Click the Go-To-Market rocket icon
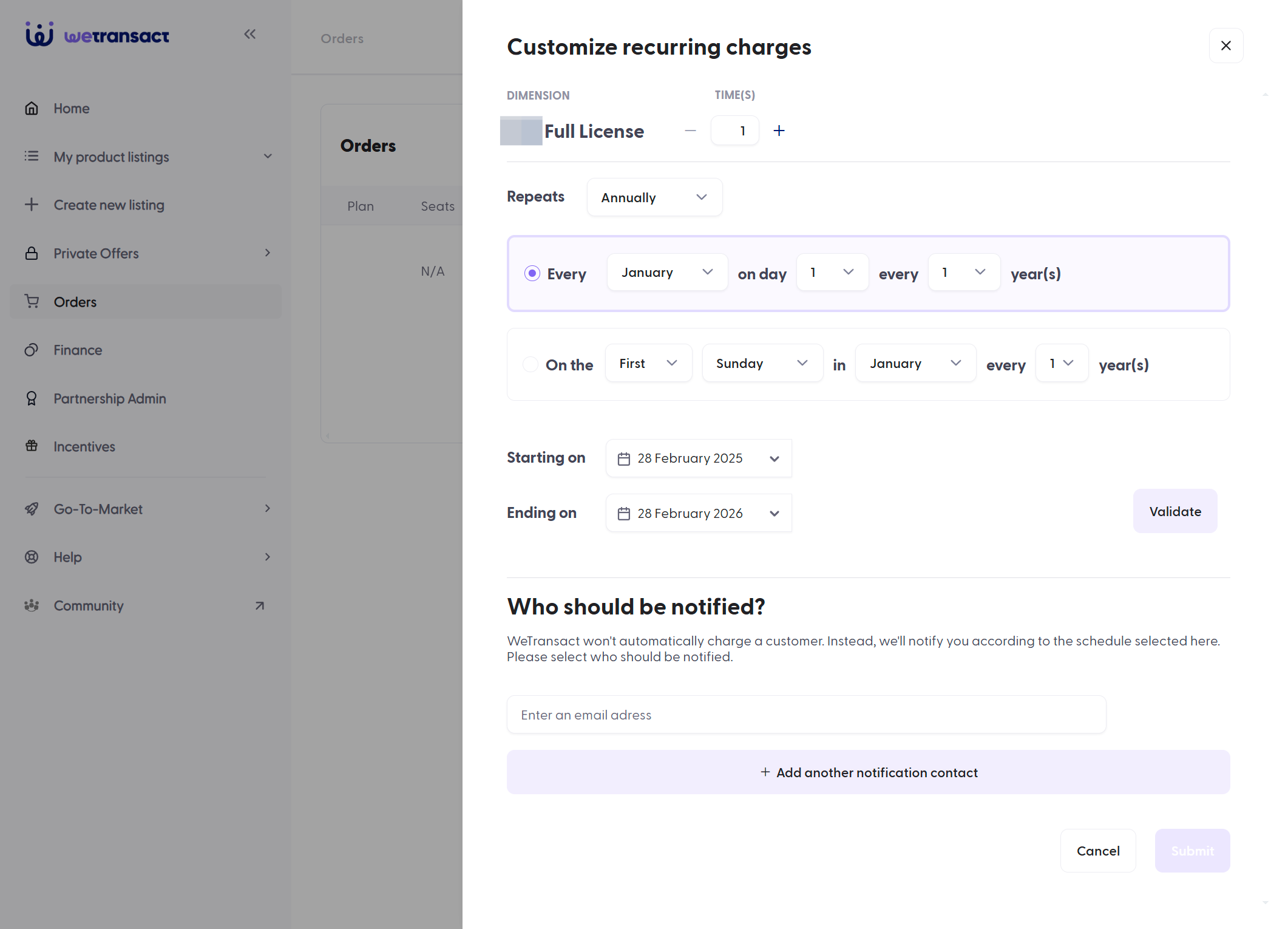The width and height of the screenshot is (1288, 929). pos(32,509)
